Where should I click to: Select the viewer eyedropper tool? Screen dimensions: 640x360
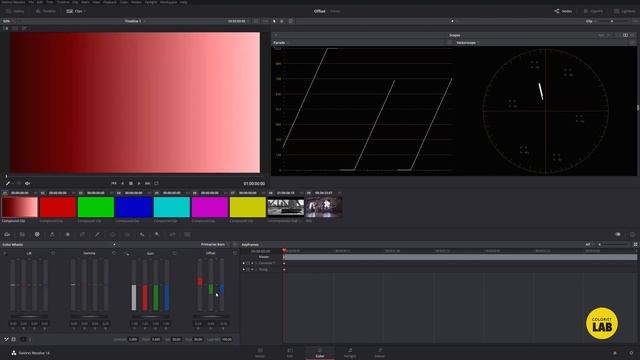[7, 183]
